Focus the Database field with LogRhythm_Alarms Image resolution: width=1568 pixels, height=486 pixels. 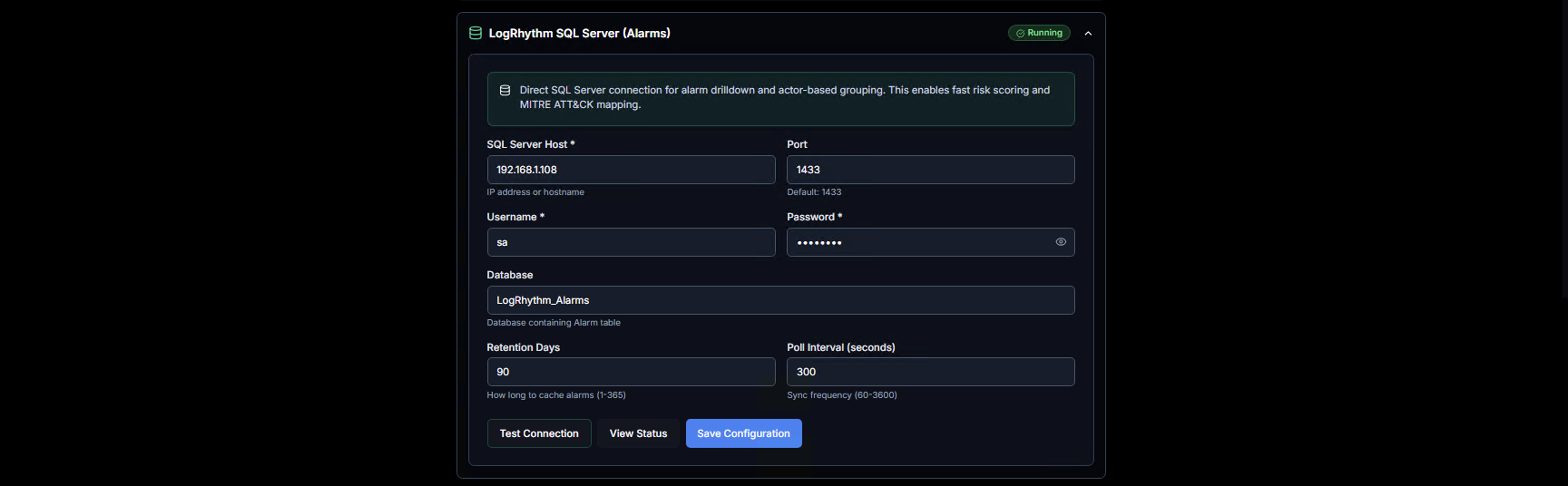coord(780,301)
